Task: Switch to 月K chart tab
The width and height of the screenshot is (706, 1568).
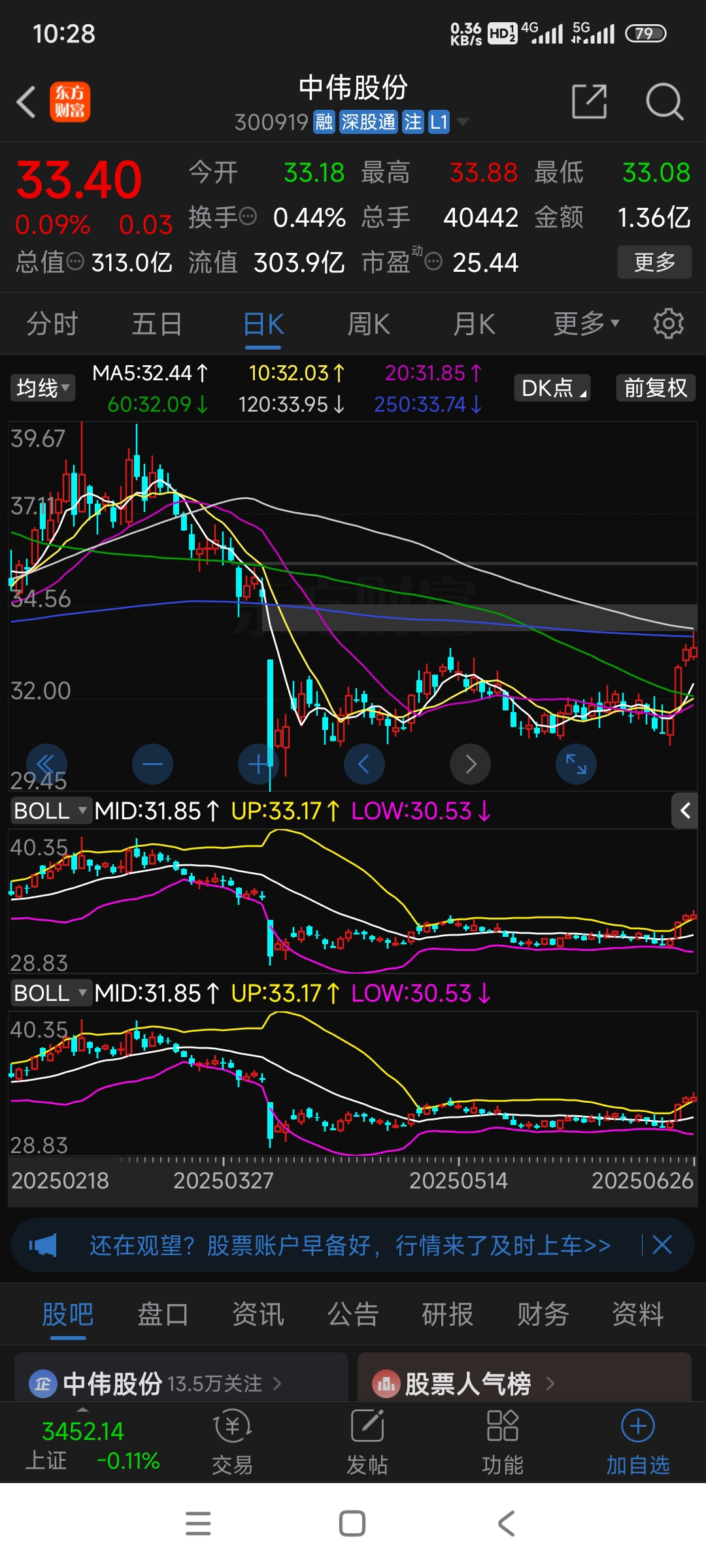Action: [x=475, y=323]
